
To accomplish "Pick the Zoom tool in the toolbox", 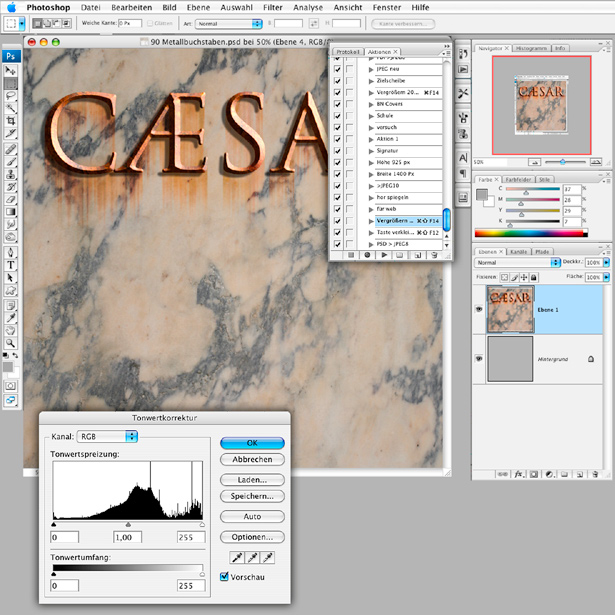I will [12, 342].
